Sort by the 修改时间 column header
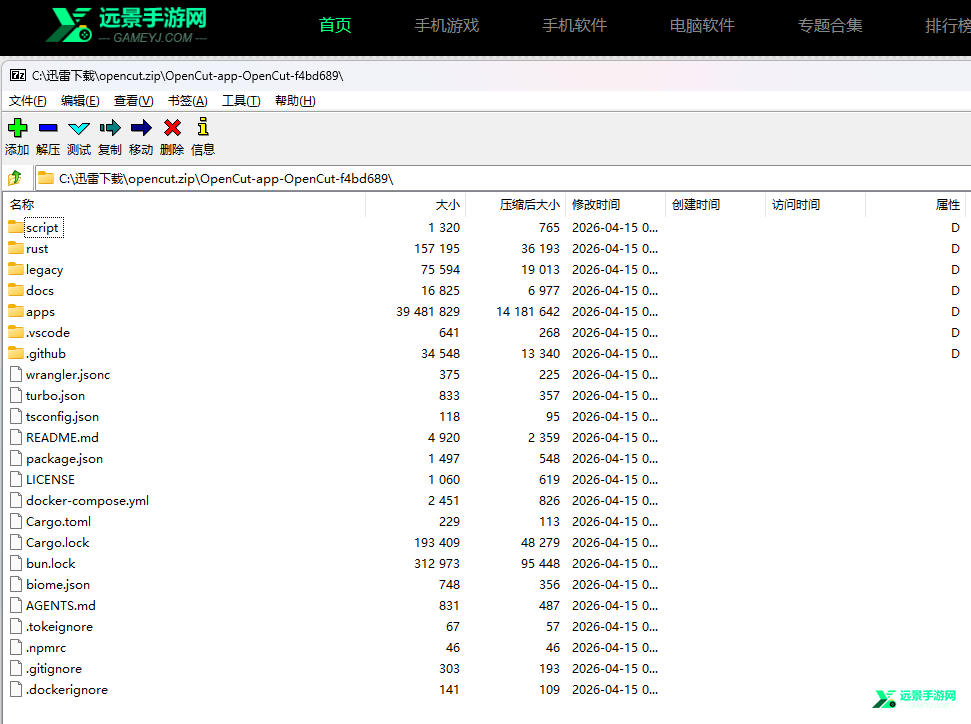The height and width of the screenshot is (724, 971). click(x=616, y=204)
